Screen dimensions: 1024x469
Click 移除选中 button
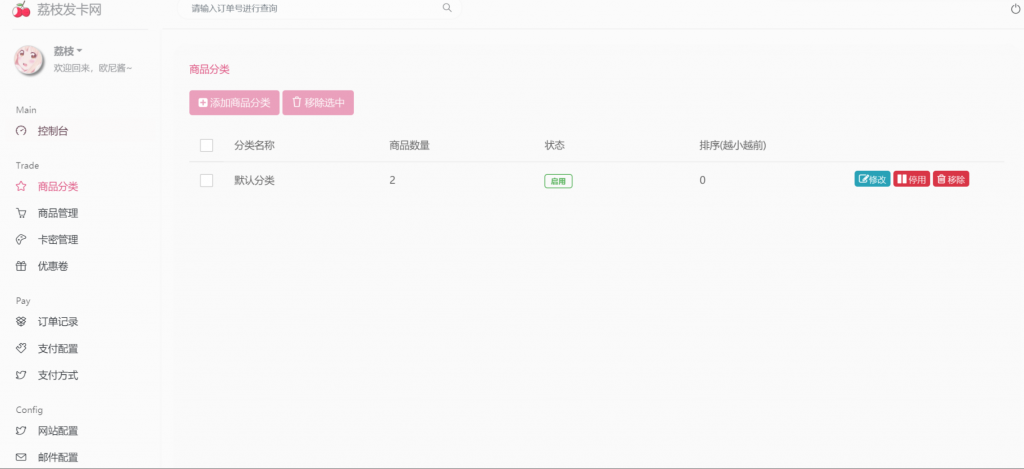coord(318,103)
